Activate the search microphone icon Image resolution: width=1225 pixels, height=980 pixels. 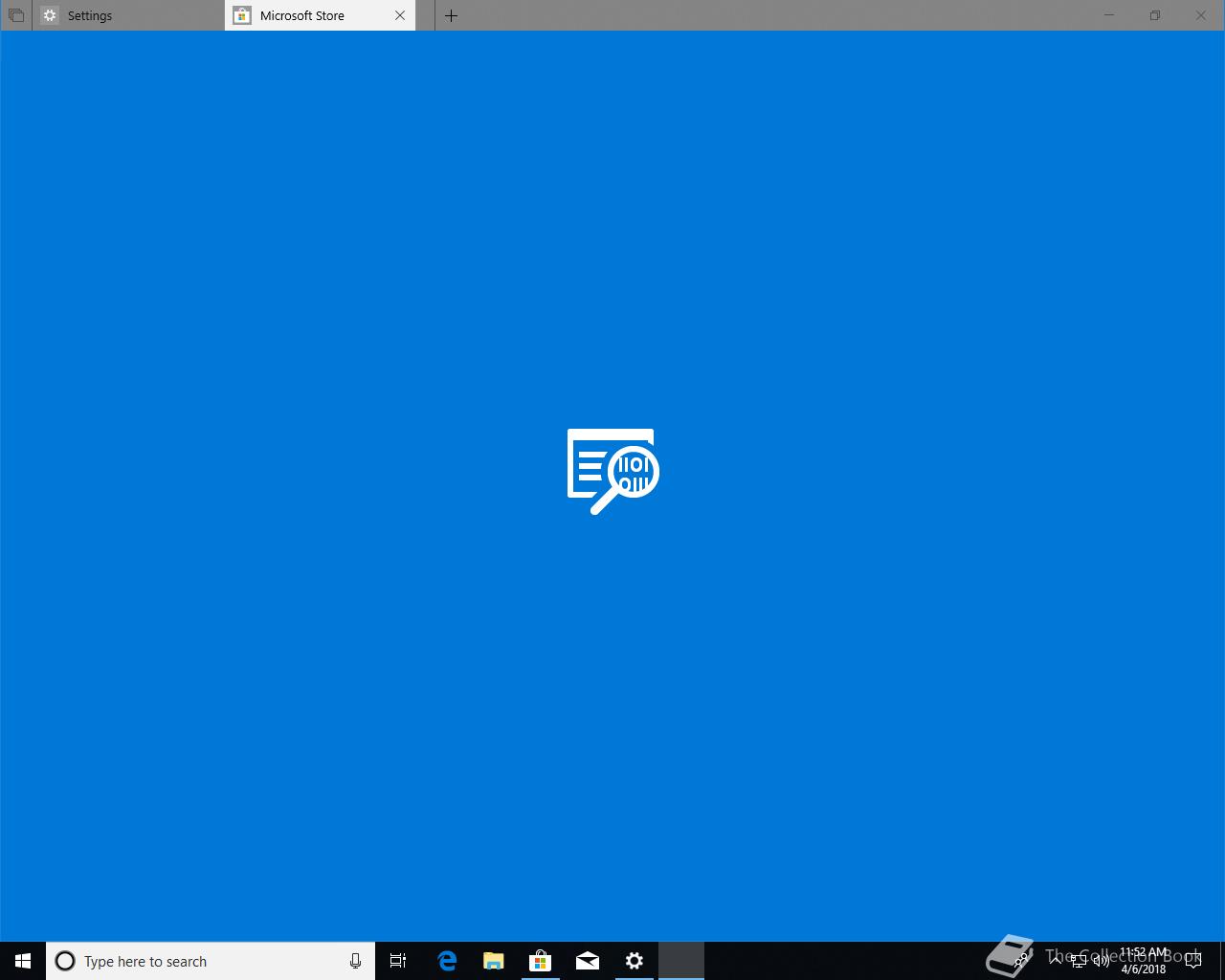coord(355,961)
